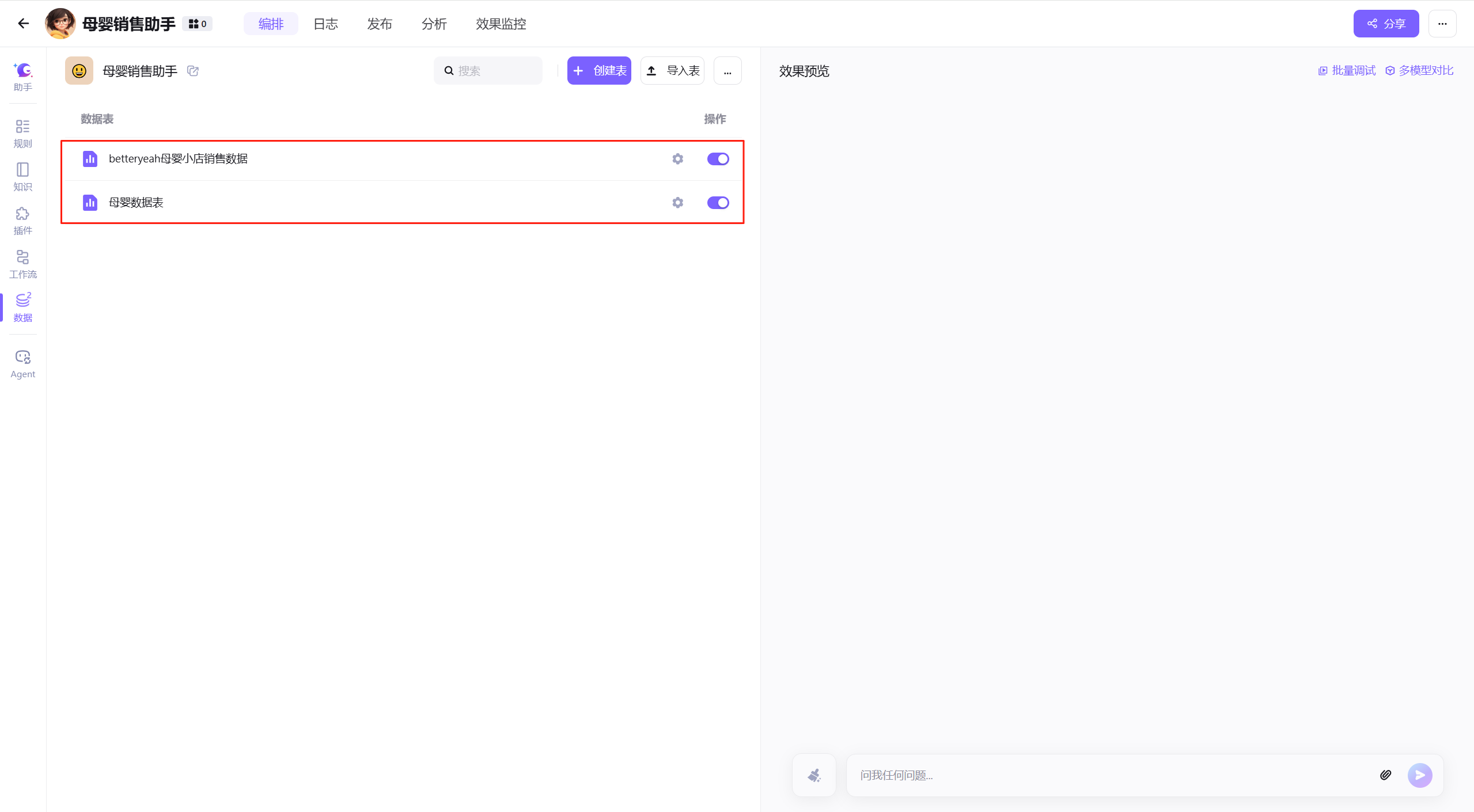Click the attachment paperclip icon in chat

[1385, 775]
